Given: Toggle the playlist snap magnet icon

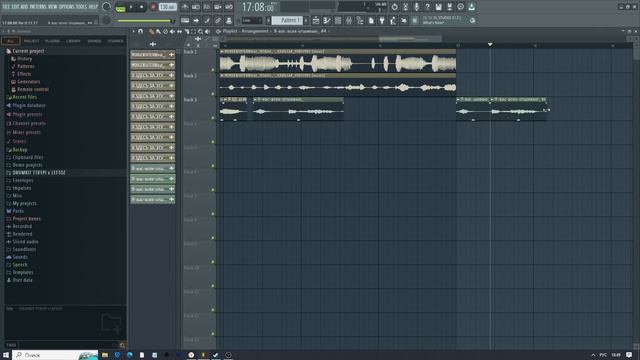Looking at the screenshot, I should [140, 31].
